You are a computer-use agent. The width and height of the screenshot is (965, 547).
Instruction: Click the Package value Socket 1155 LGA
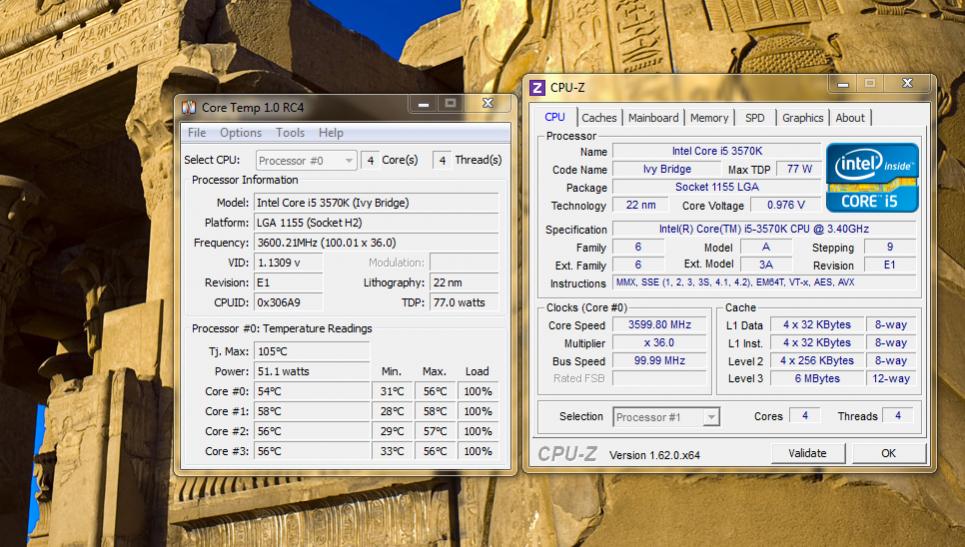(x=717, y=187)
